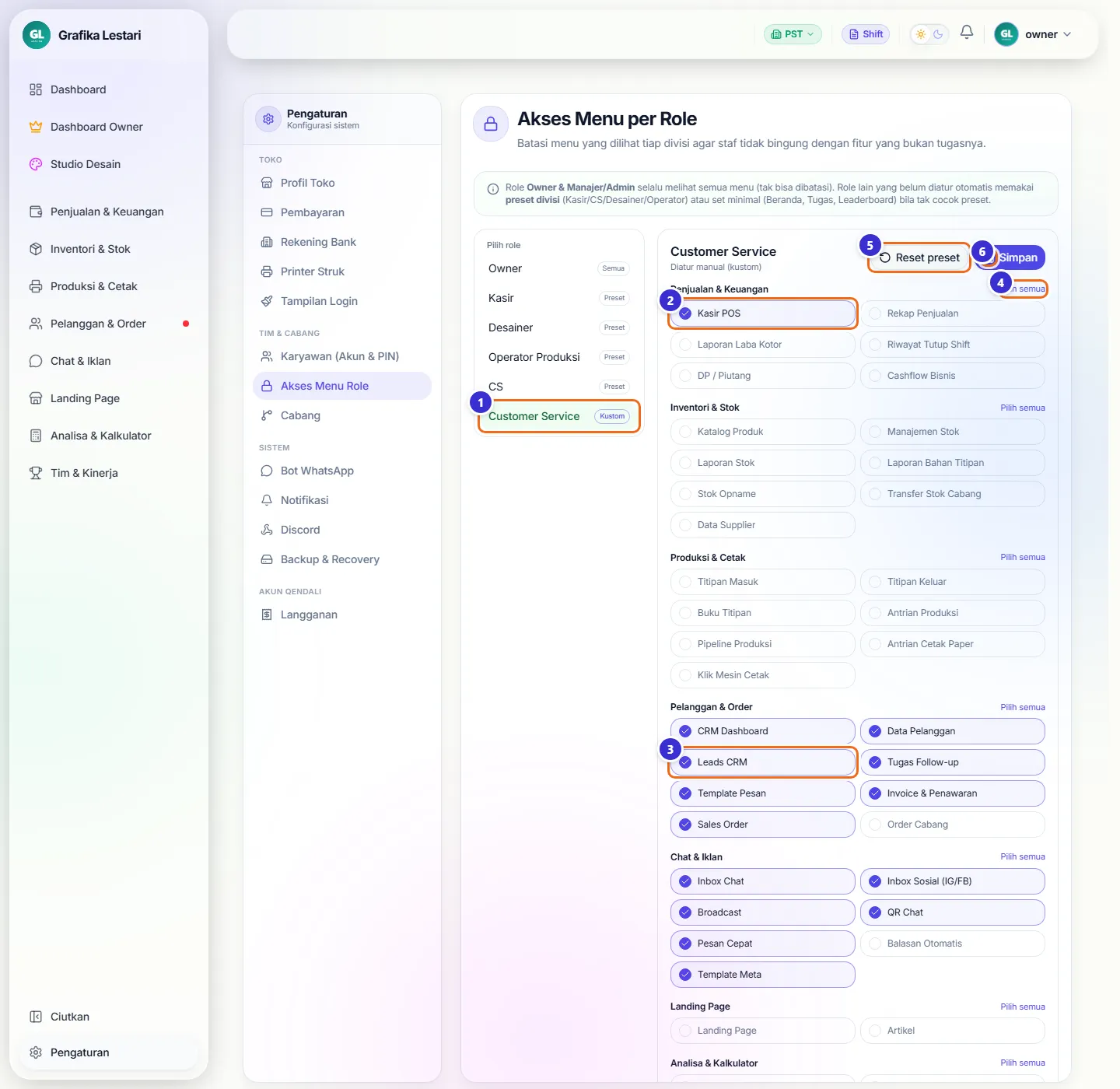Open Studio Desain palette icon

[x=36, y=164]
